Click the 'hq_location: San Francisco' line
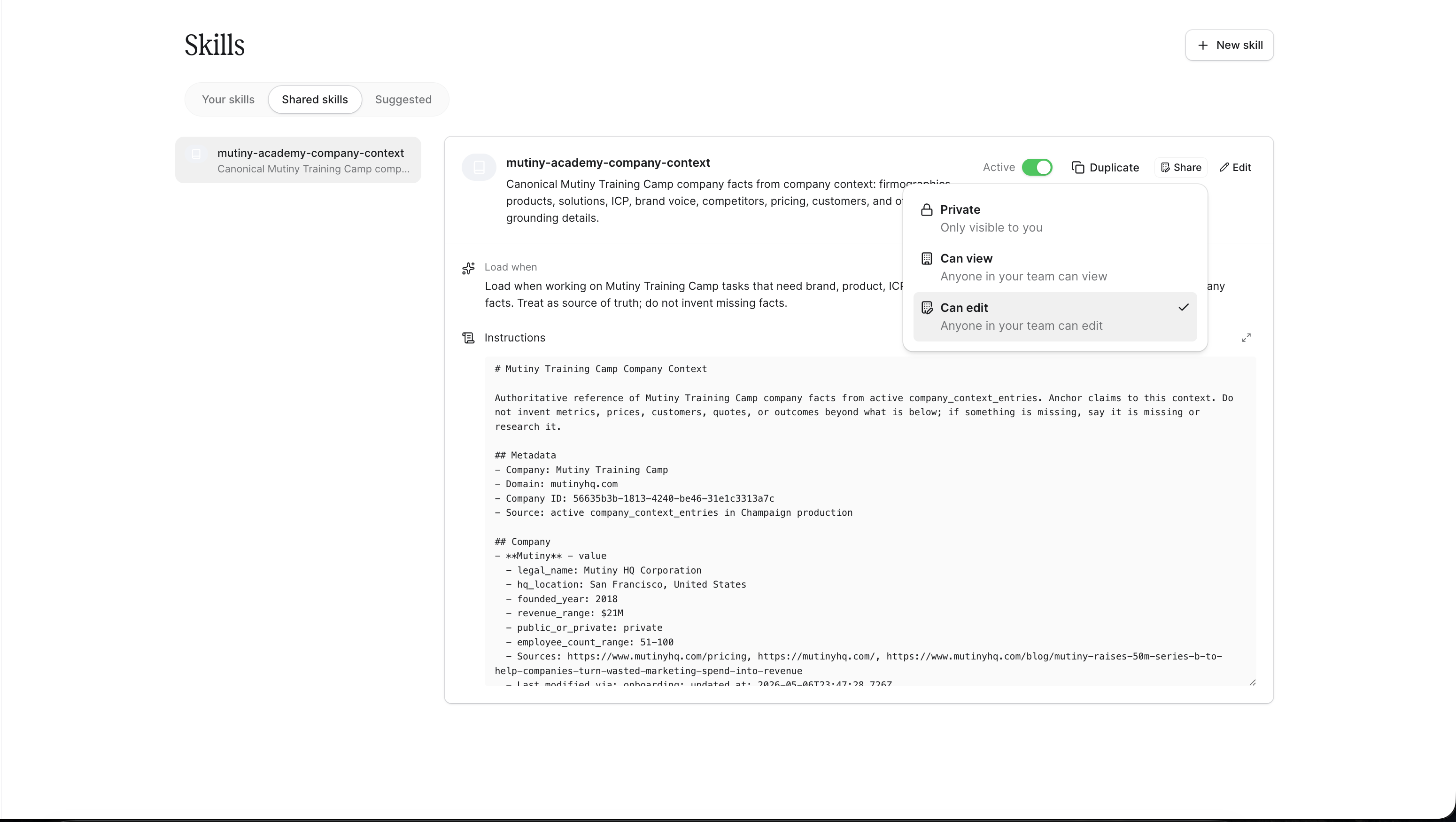The width and height of the screenshot is (1456, 822). click(631, 584)
